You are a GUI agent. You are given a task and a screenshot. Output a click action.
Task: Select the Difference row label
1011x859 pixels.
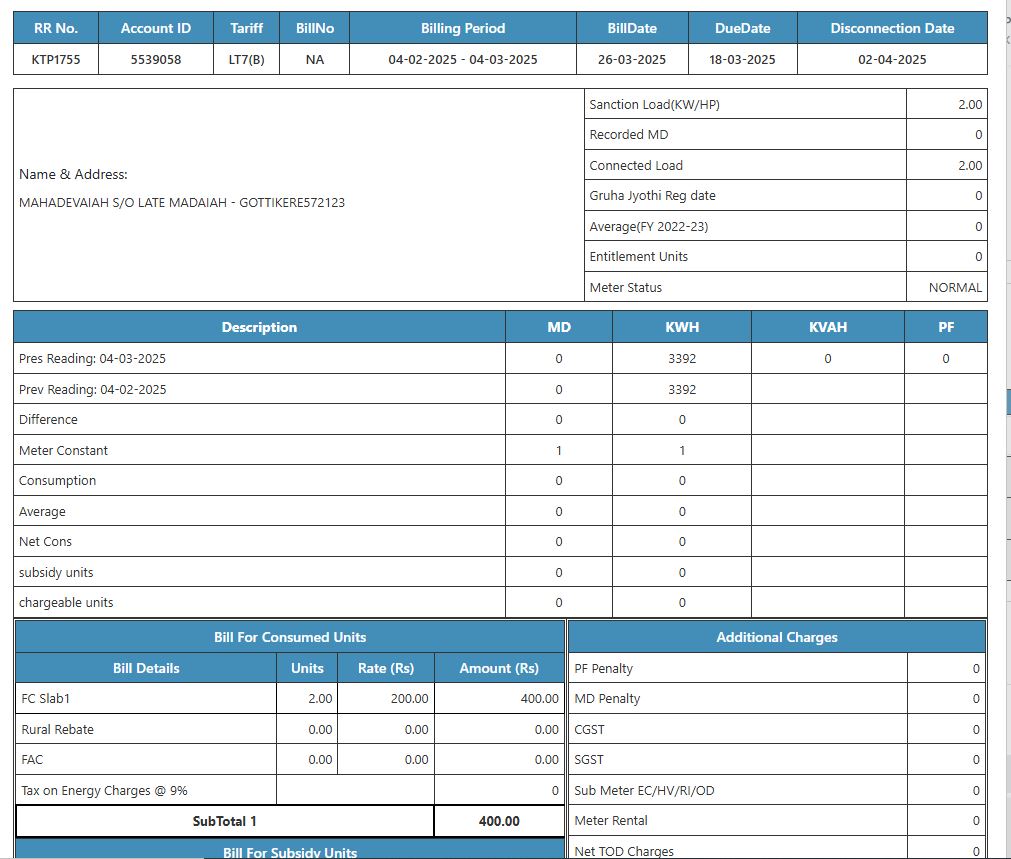[48, 420]
